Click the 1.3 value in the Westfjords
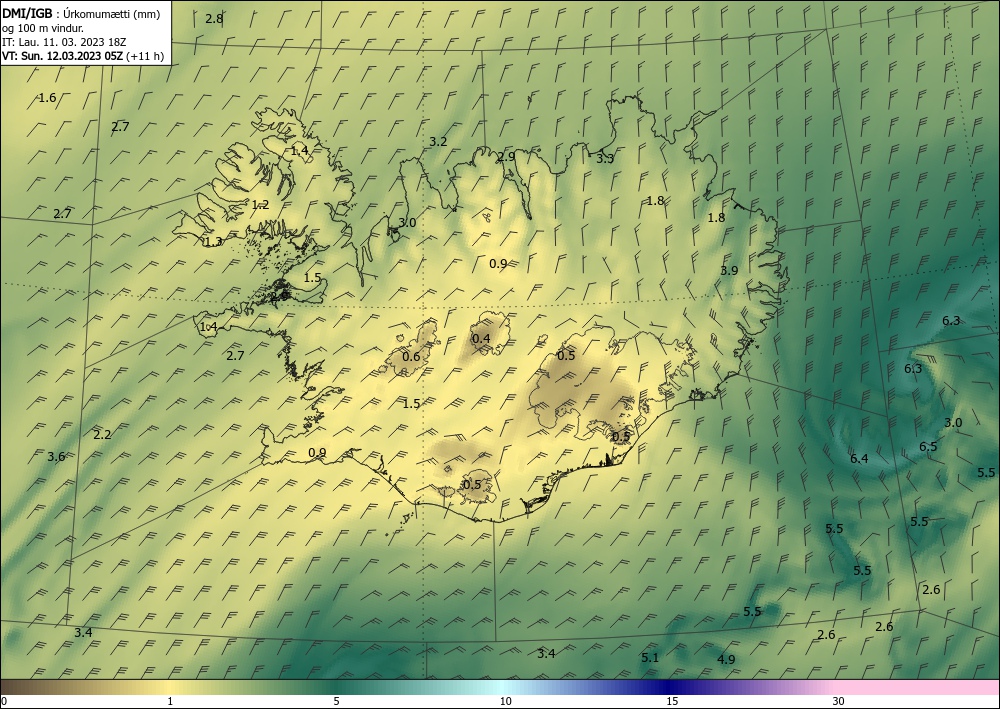The image size is (1000, 709). (x=214, y=241)
